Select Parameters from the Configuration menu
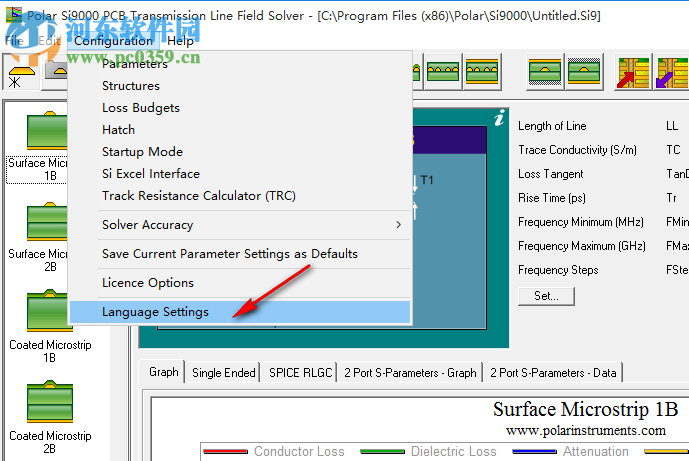Screen dimensions: 689x461 (x=240, y=64)
